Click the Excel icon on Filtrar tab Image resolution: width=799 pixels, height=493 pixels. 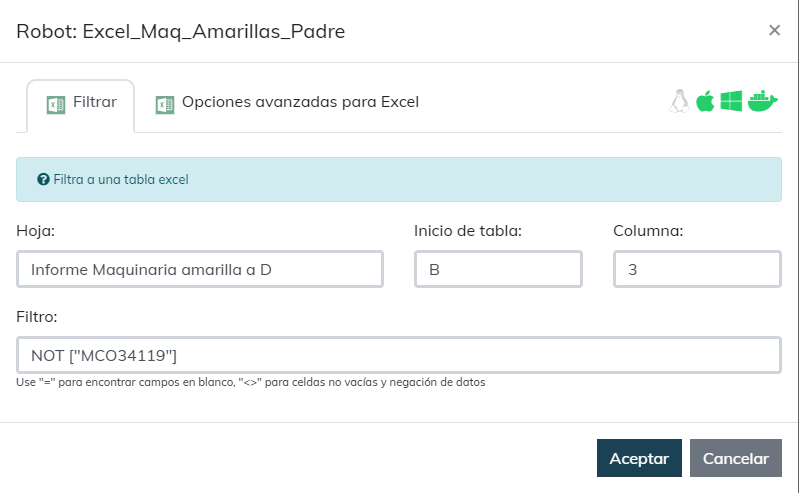click(56, 103)
